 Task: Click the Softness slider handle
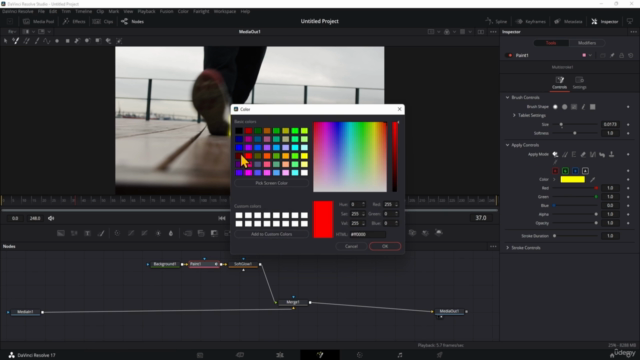pos(575,133)
